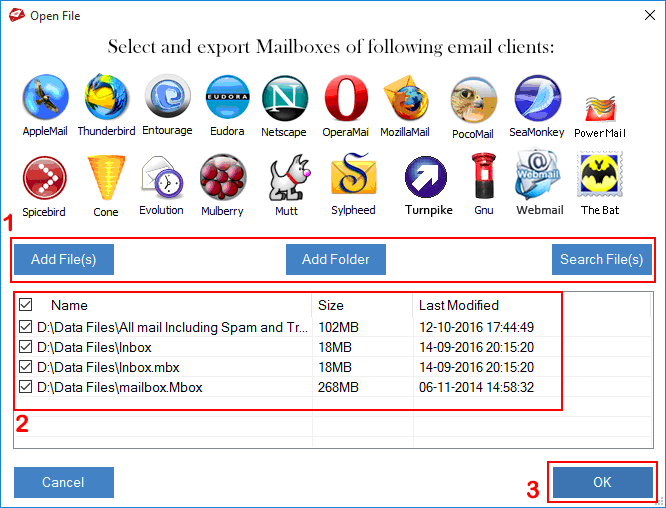Pick the Webmail client icon

click(538, 174)
